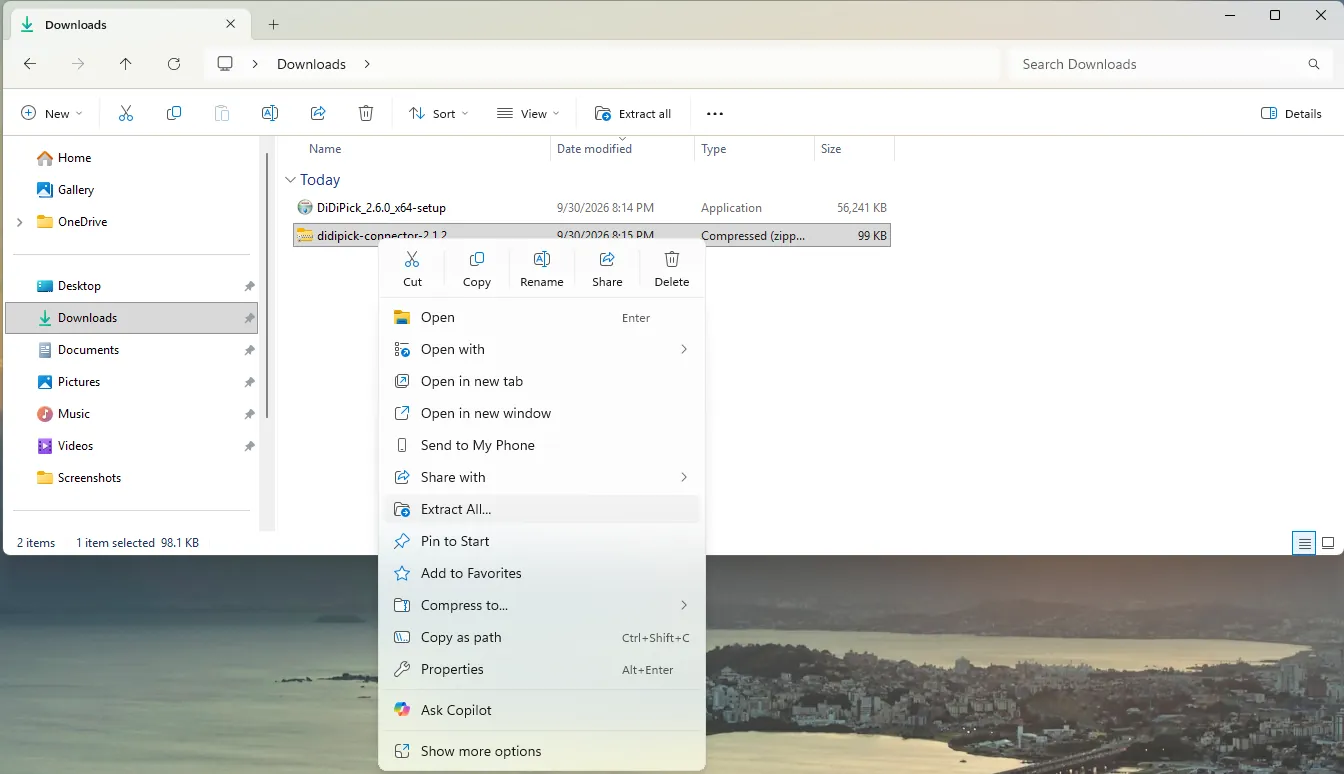Expand the Open with submenu

tap(684, 349)
